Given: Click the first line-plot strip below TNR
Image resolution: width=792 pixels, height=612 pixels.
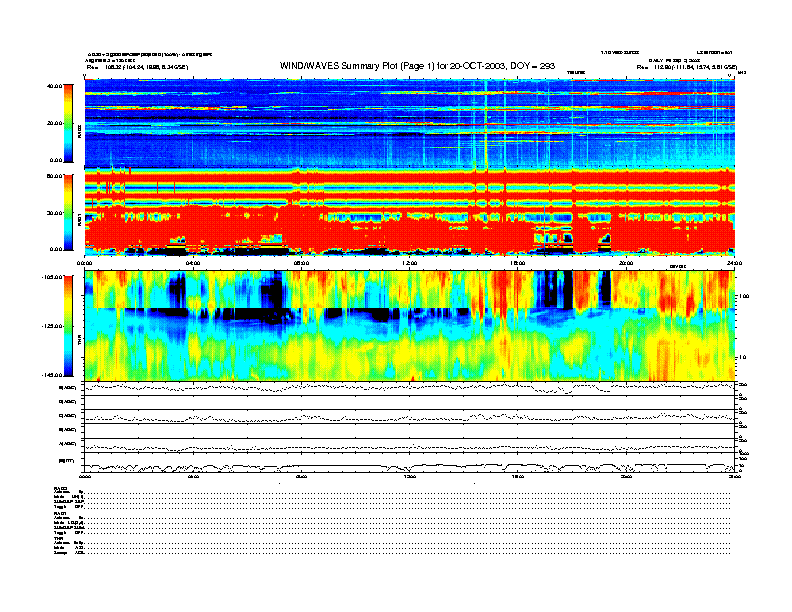Looking at the screenshot, I should tap(410, 388).
